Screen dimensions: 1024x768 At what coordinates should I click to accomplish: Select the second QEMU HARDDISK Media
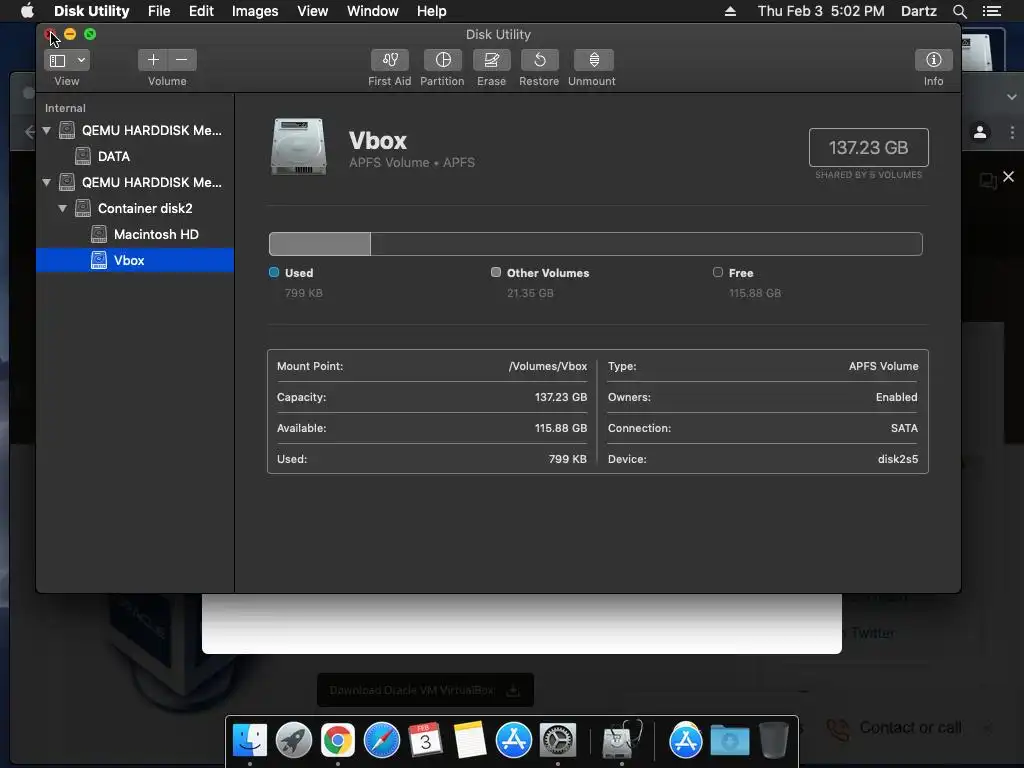tap(152, 183)
